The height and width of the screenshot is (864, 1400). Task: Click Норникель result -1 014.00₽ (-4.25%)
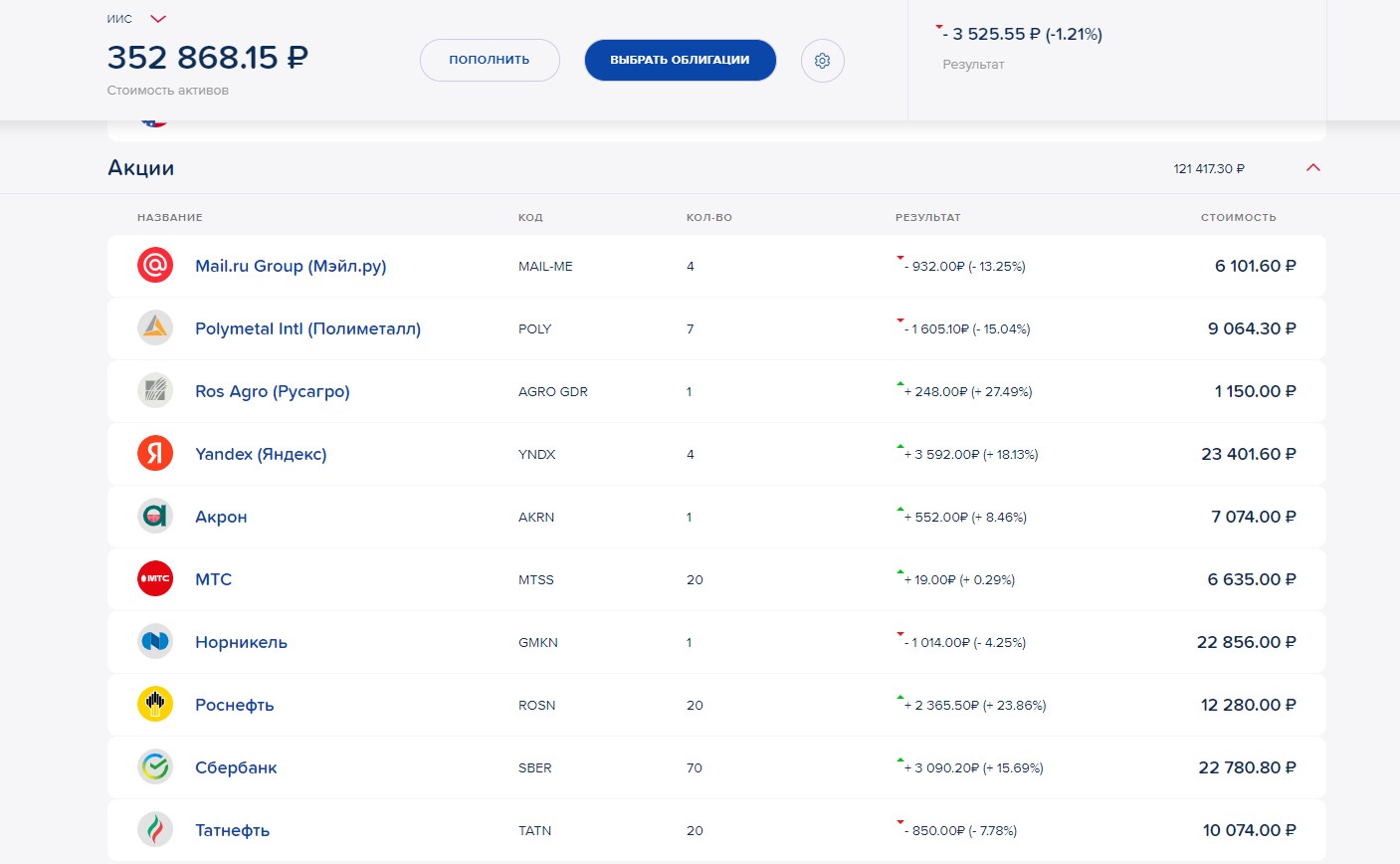[x=964, y=642]
